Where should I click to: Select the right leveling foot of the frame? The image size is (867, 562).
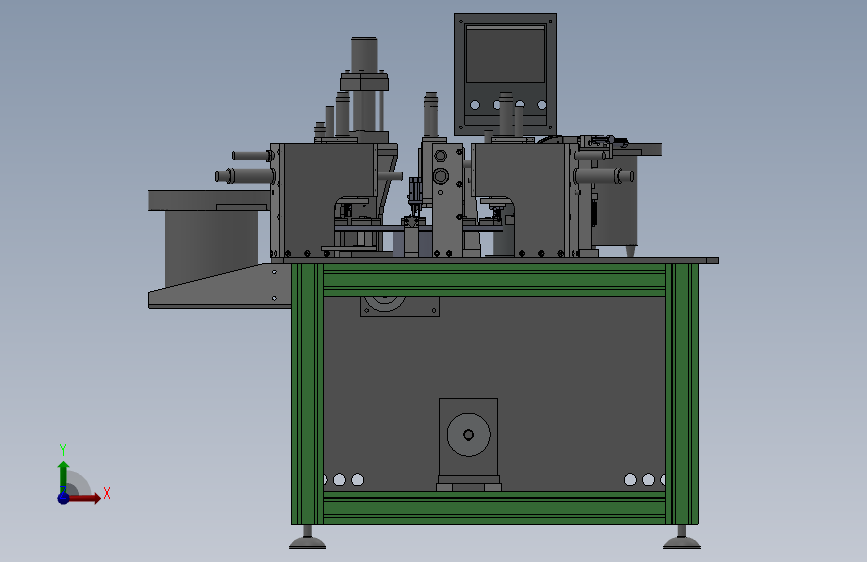pyautogui.click(x=682, y=538)
